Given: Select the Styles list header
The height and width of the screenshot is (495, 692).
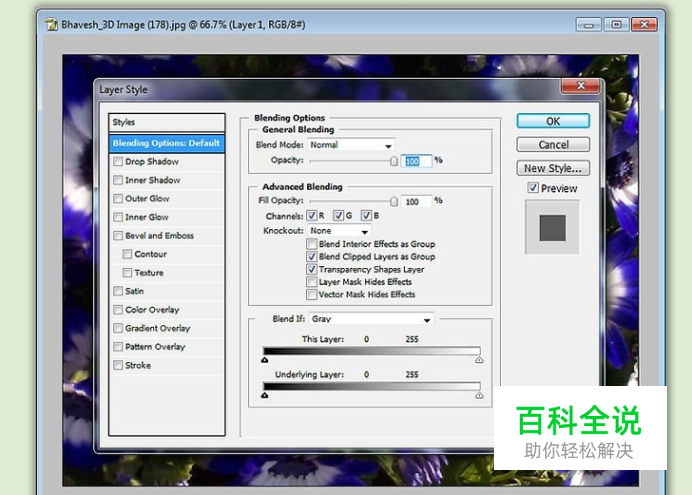Looking at the screenshot, I should pyautogui.click(x=167, y=122).
